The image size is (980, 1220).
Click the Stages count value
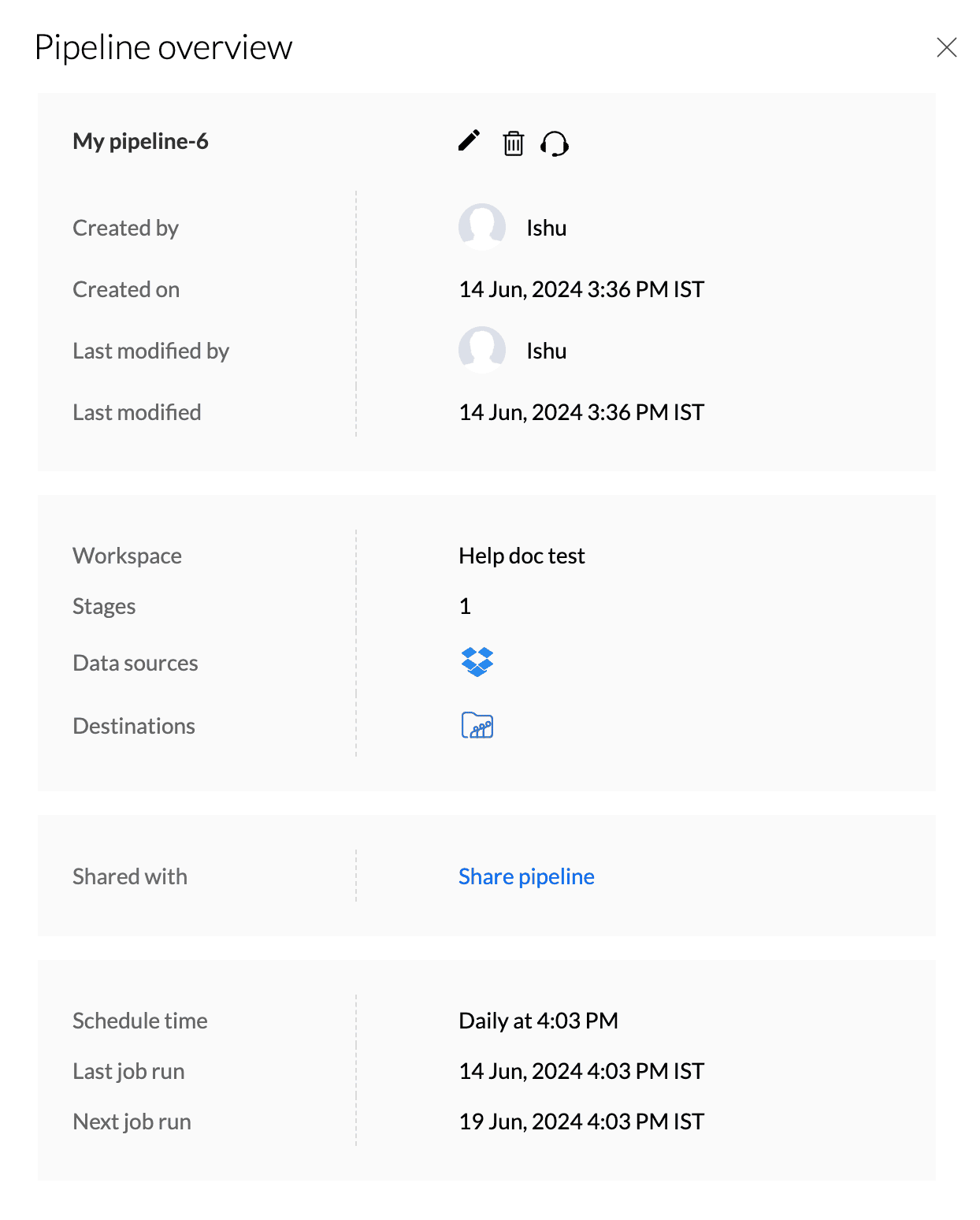click(465, 606)
